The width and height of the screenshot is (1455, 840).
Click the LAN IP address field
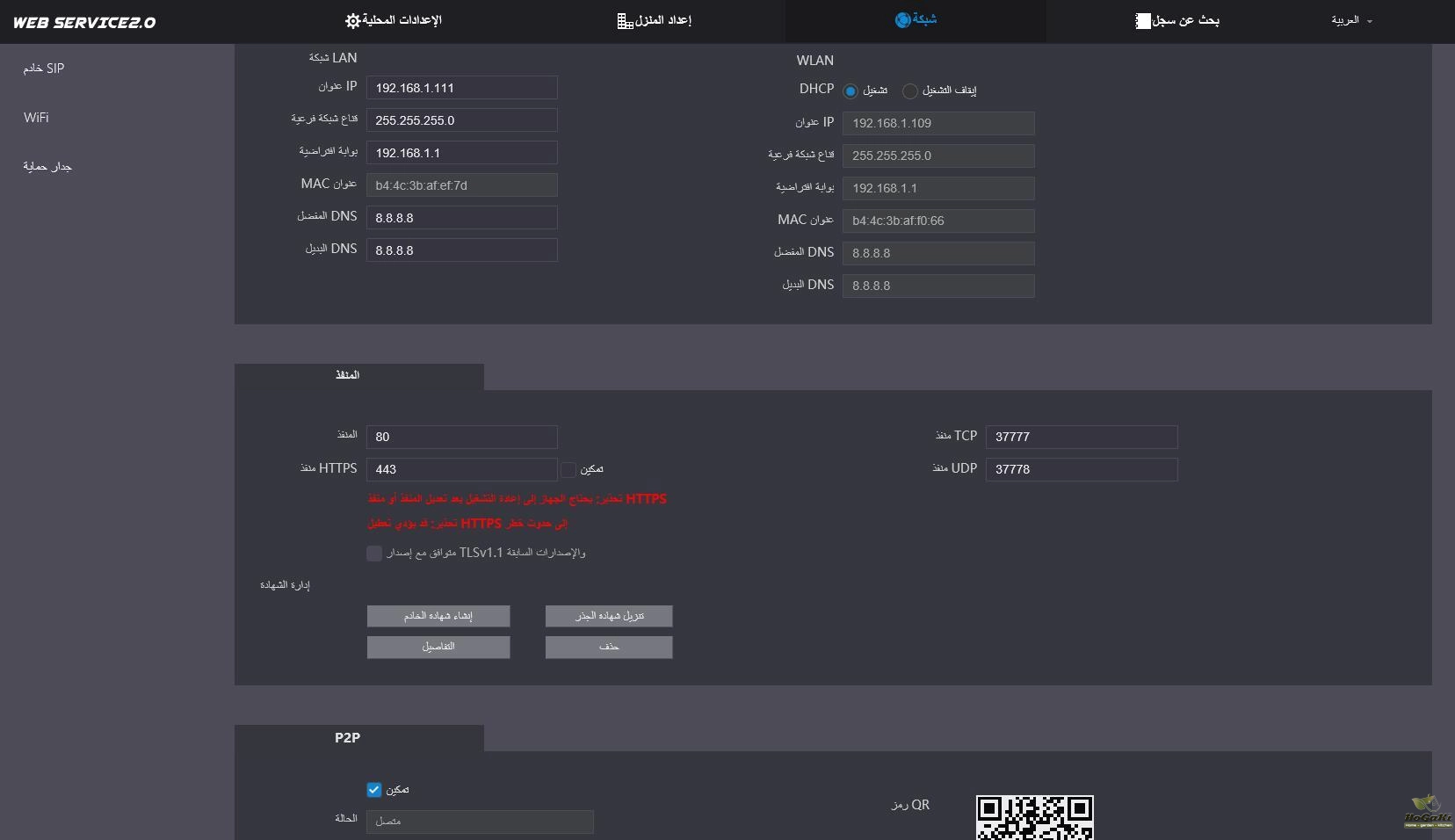pyautogui.click(x=461, y=88)
